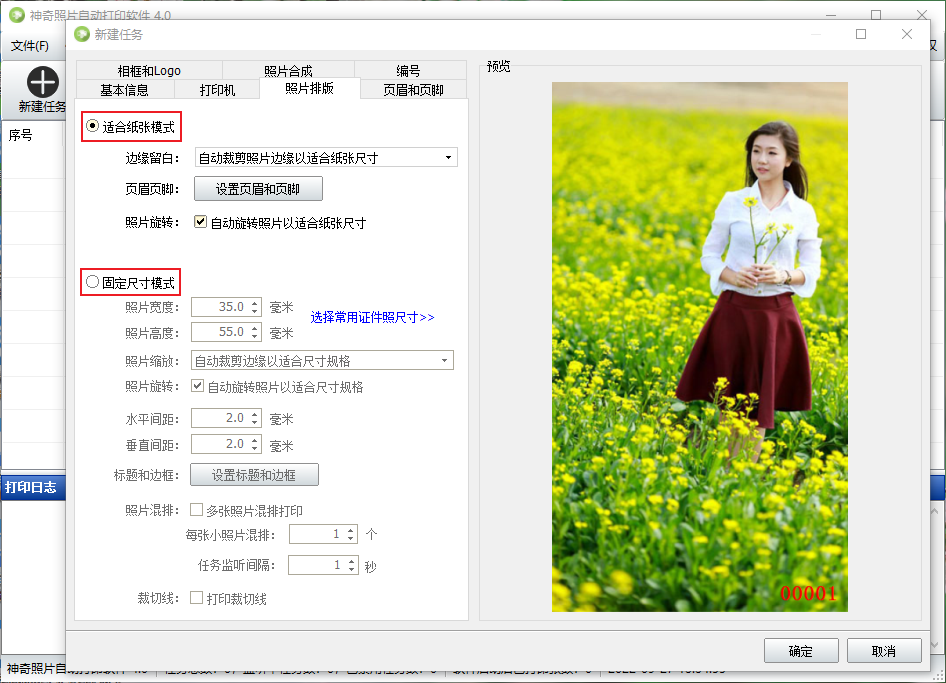This screenshot has height=683, width=946.
Task: Select the 固定尺寸模式 radio button
Action: point(92,282)
